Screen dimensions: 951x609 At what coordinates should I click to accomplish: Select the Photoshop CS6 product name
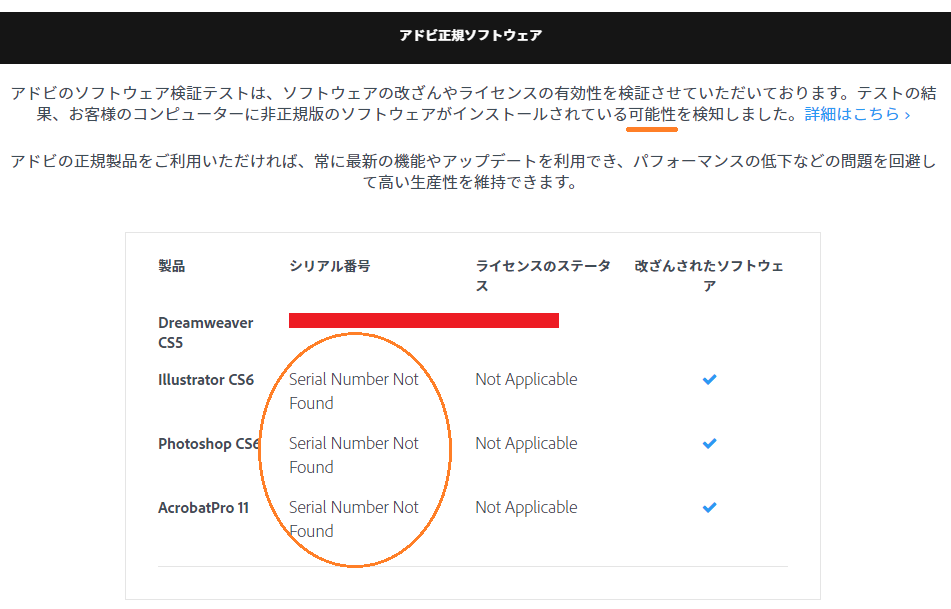click(208, 444)
